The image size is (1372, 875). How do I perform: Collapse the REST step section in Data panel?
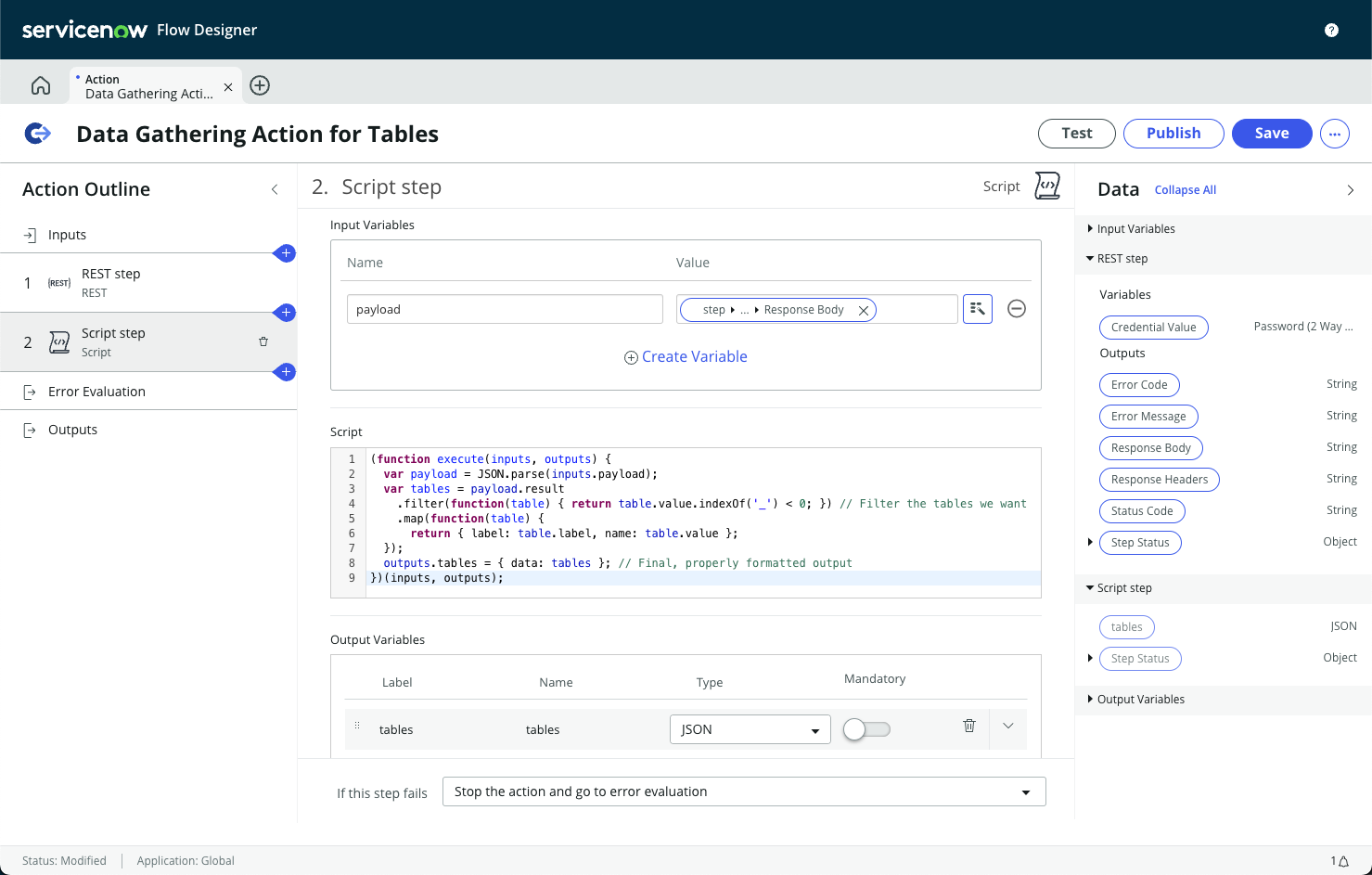click(1090, 259)
